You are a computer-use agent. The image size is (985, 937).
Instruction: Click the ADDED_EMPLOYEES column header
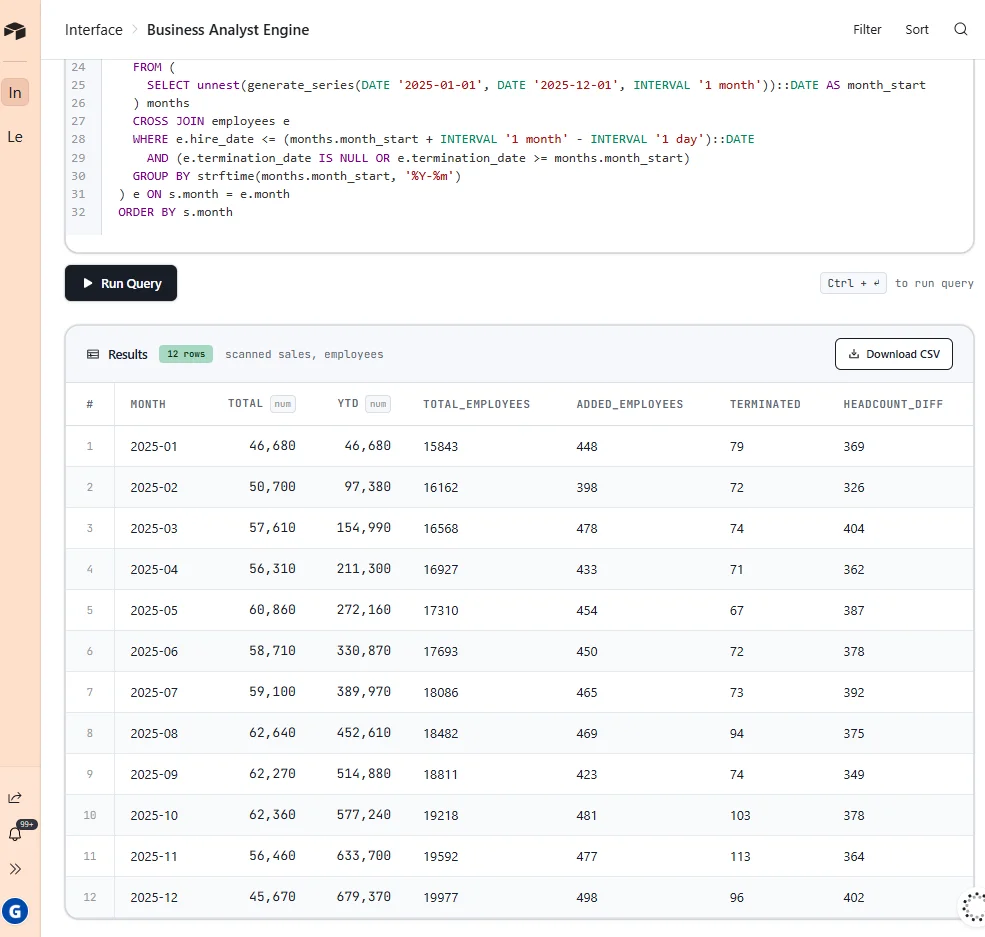(x=629, y=404)
